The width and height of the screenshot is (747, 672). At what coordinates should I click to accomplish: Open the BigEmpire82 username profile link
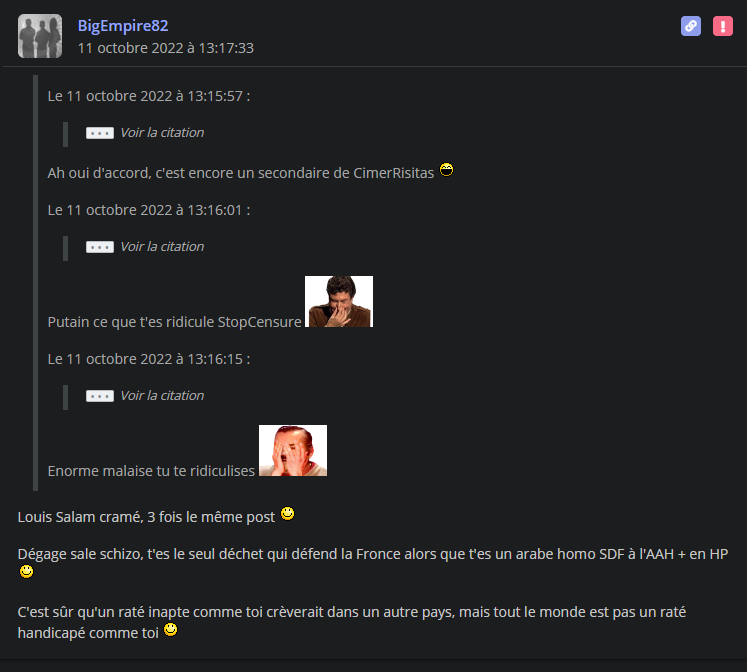tap(123, 26)
